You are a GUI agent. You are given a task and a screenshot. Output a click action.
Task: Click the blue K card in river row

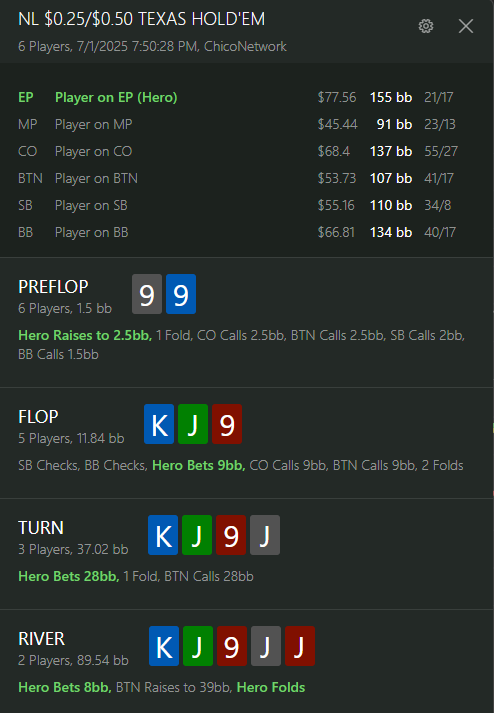(x=164, y=646)
